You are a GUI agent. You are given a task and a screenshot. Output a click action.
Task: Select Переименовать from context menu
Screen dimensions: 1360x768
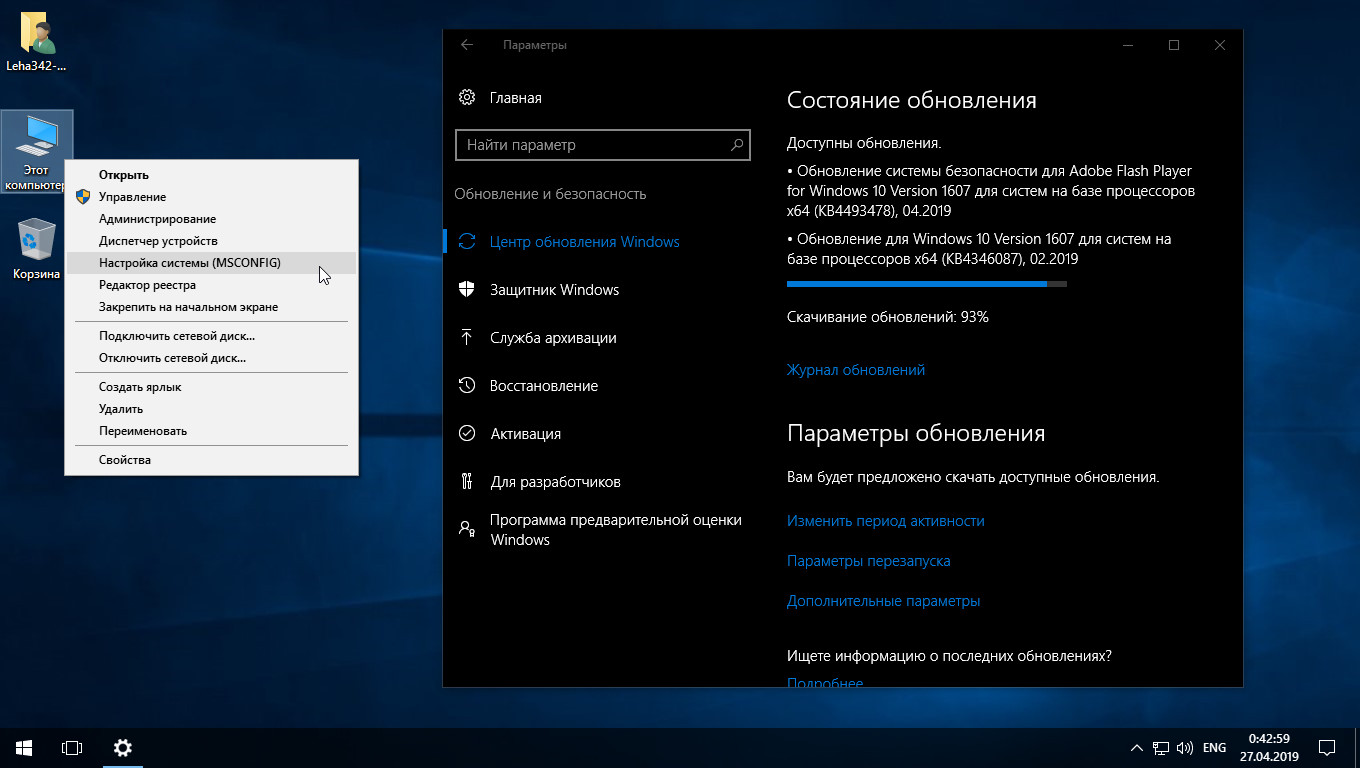[x=211, y=431]
